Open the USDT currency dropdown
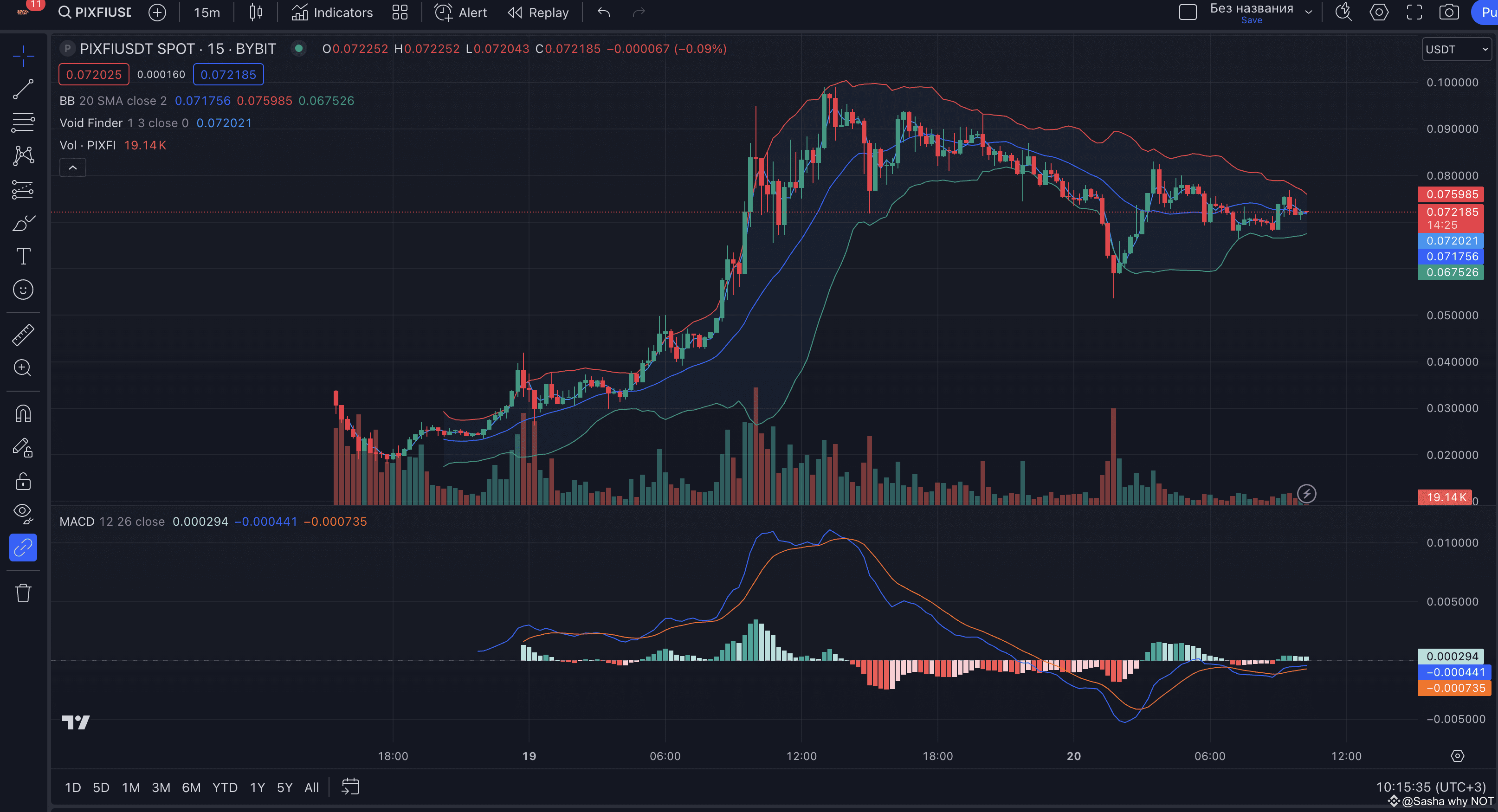The image size is (1498, 812). click(1456, 49)
